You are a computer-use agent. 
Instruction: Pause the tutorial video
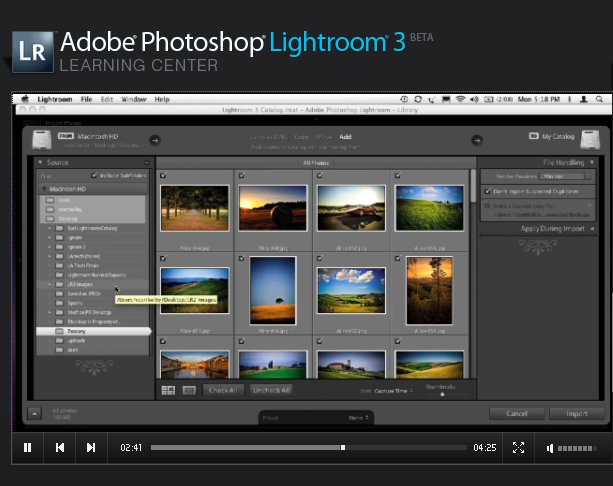28,448
